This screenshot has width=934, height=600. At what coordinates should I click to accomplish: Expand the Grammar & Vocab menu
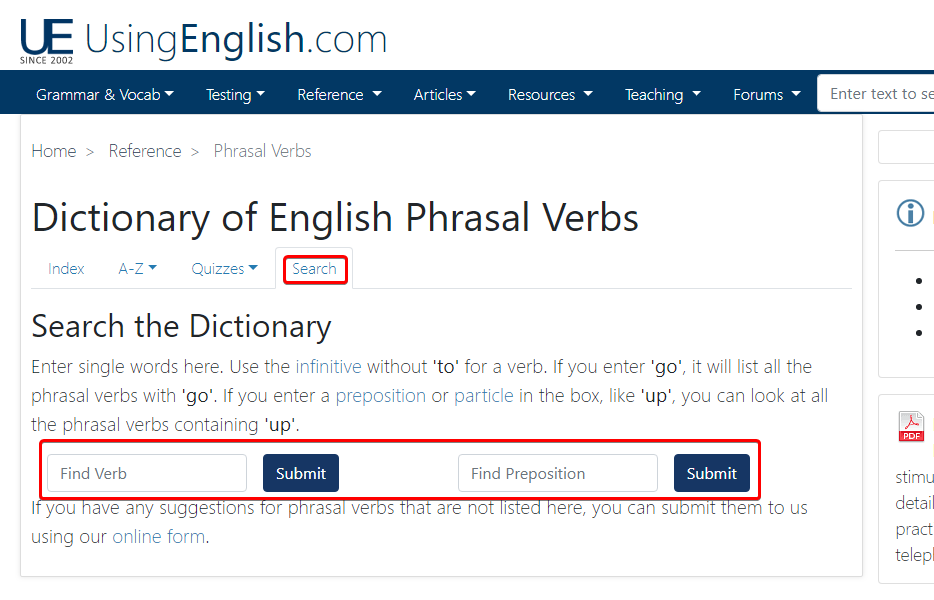(105, 94)
